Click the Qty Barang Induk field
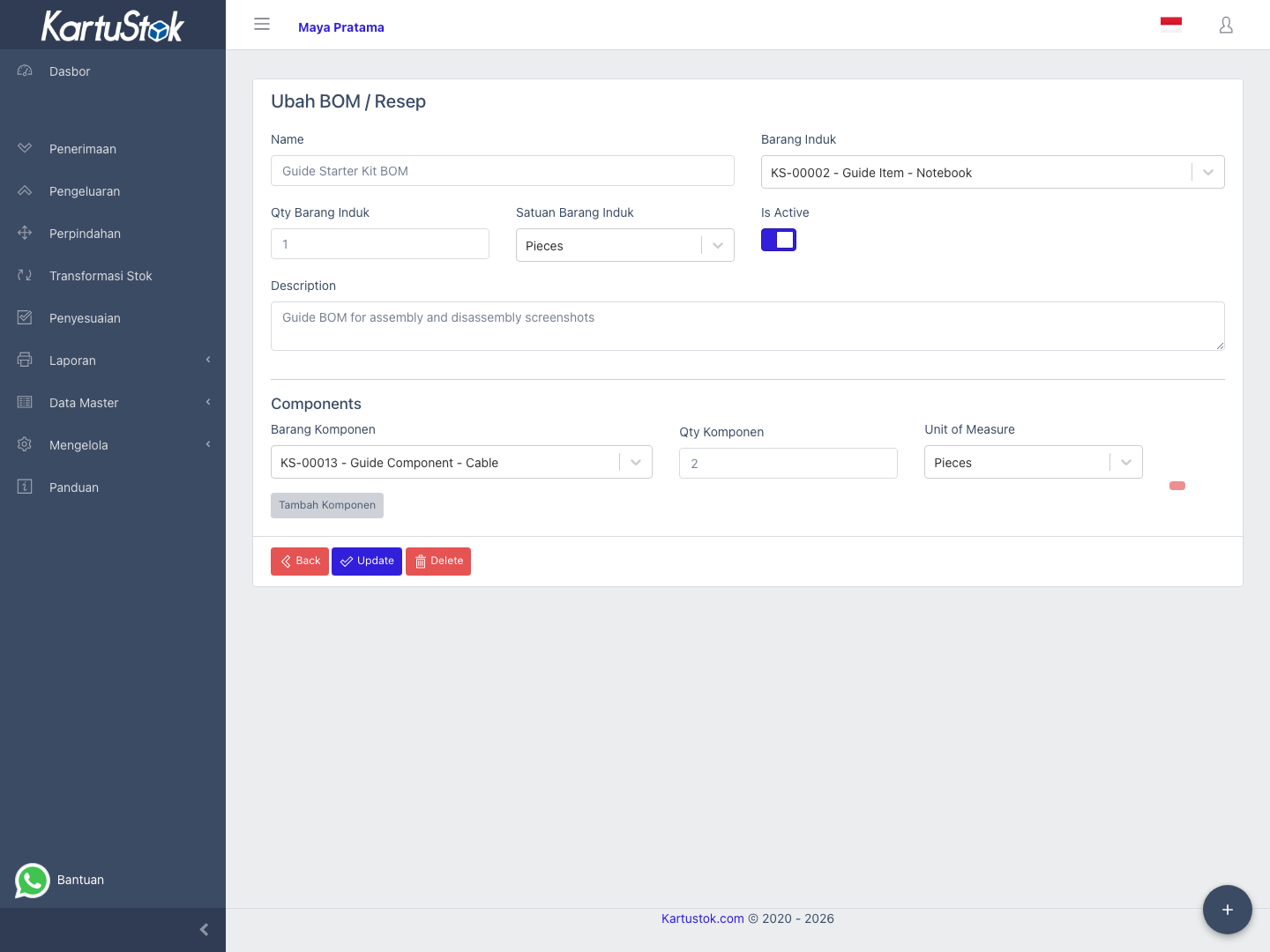The width and height of the screenshot is (1270, 952). point(380,244)
